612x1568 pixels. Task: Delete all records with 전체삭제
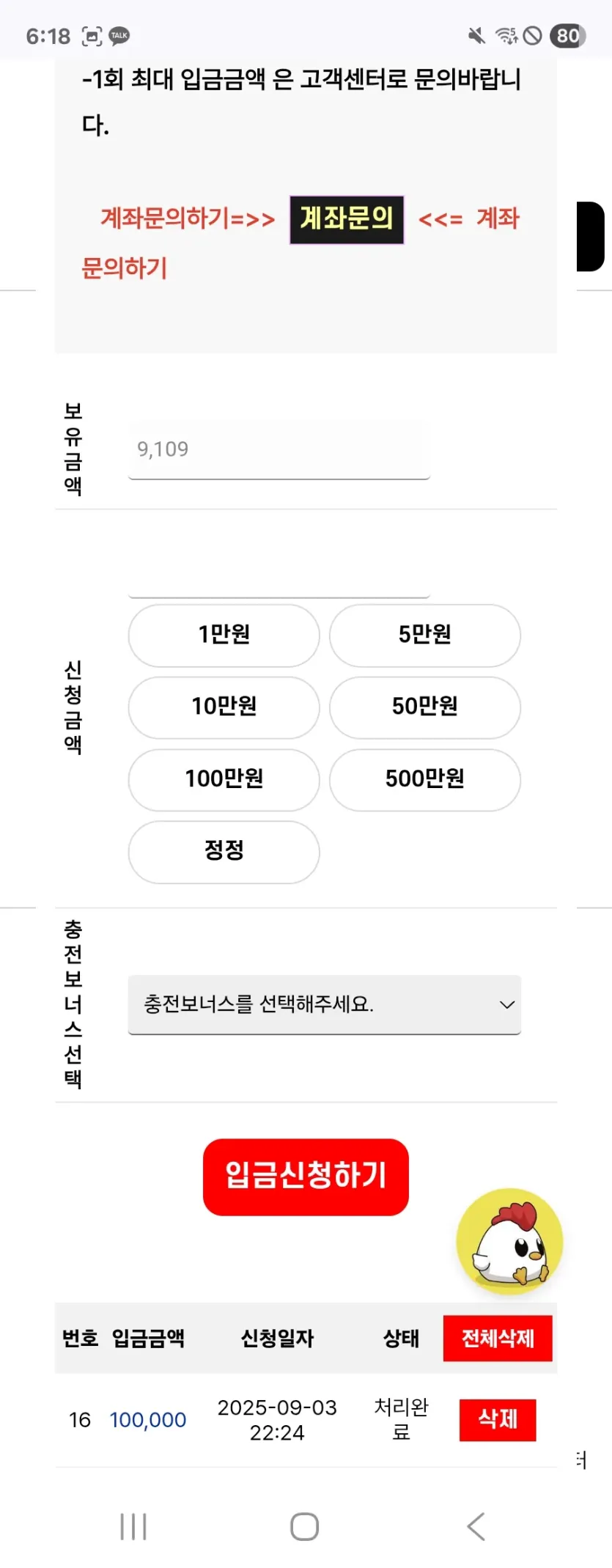(498, 1339)
